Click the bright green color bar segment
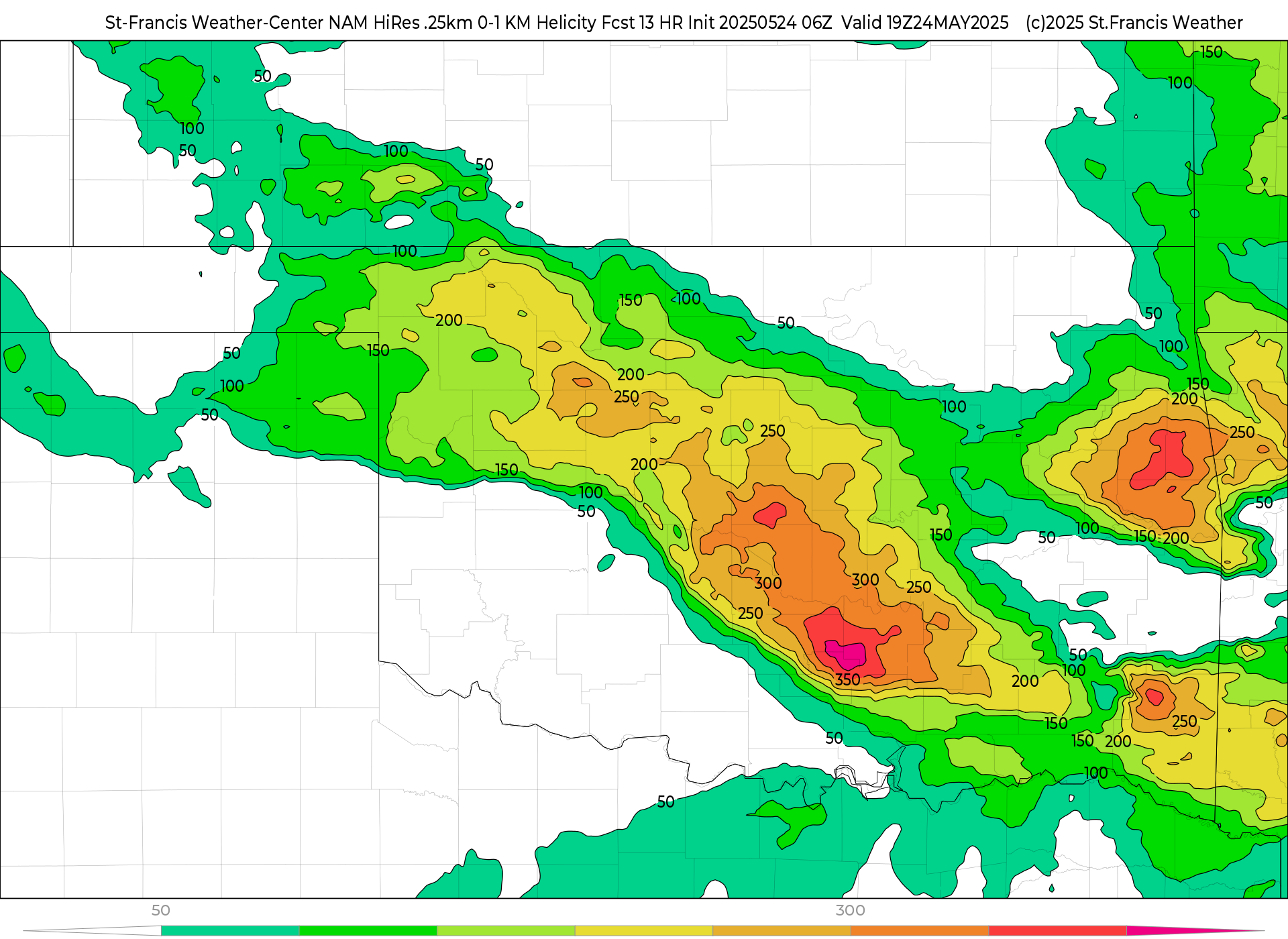This screenshot has width=1288, height=939. [368, 931]
